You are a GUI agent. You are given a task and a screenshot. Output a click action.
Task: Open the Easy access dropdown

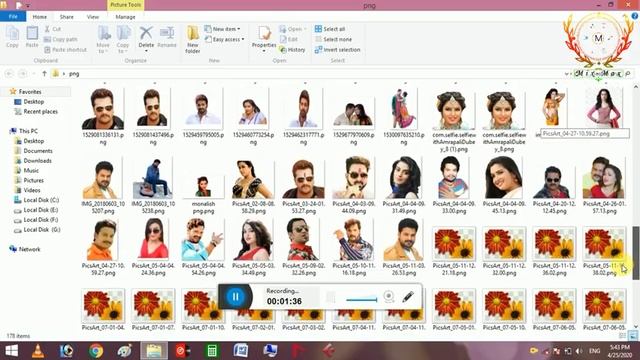coord(224,39)
